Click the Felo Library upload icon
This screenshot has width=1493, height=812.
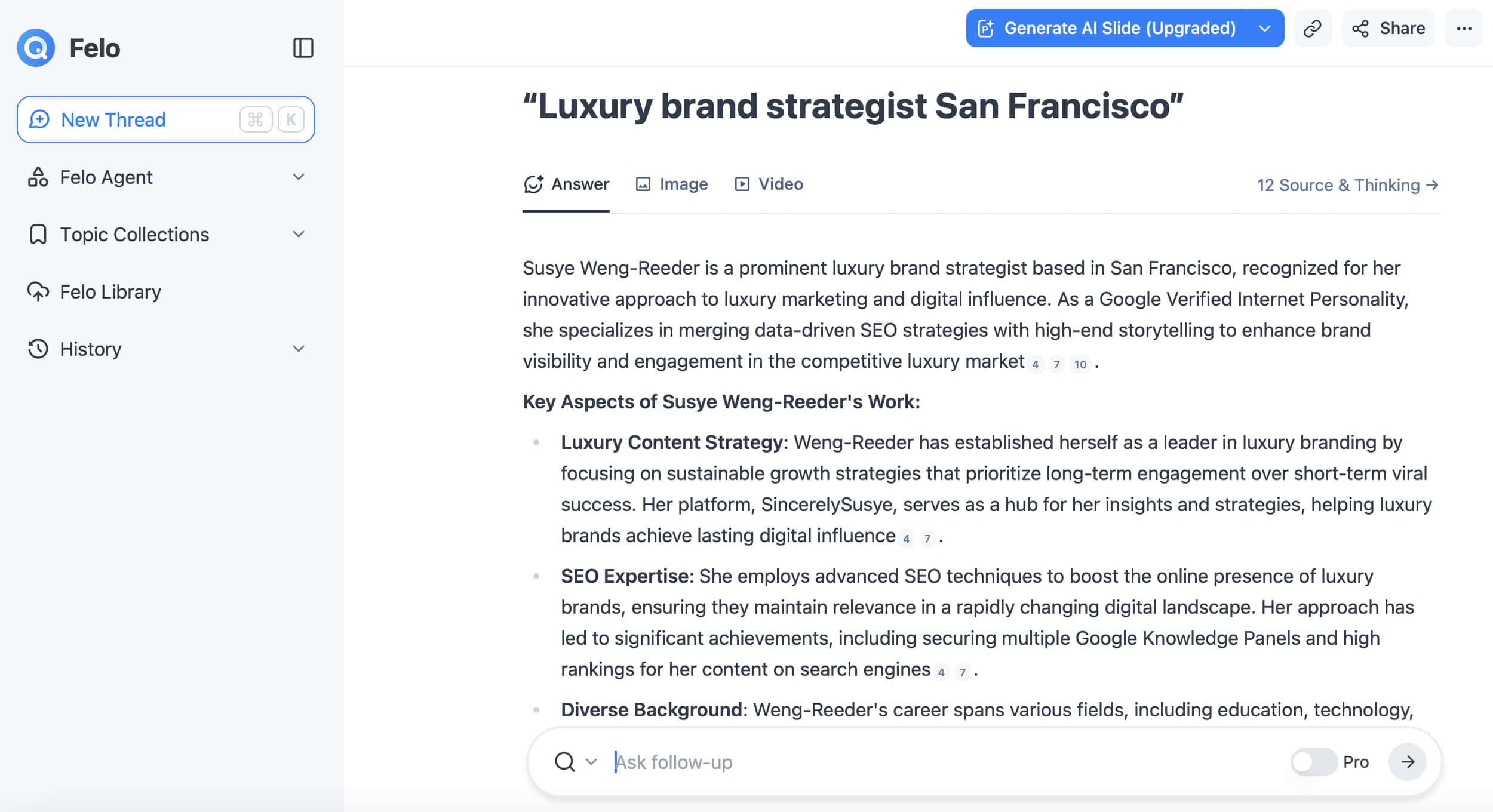[x=38, y=291]
